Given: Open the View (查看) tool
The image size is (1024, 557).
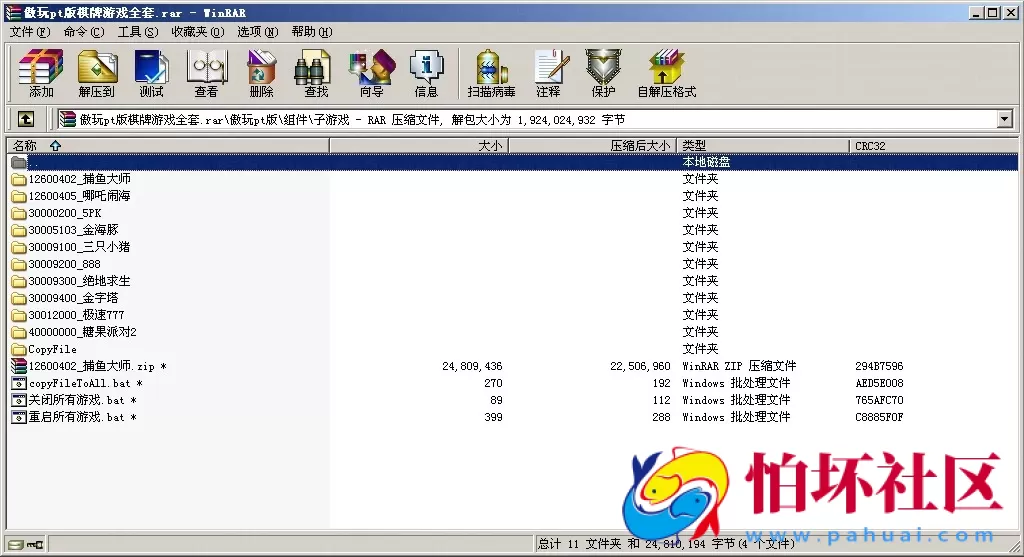Looking at the screenshot, I should coord(206,73).
